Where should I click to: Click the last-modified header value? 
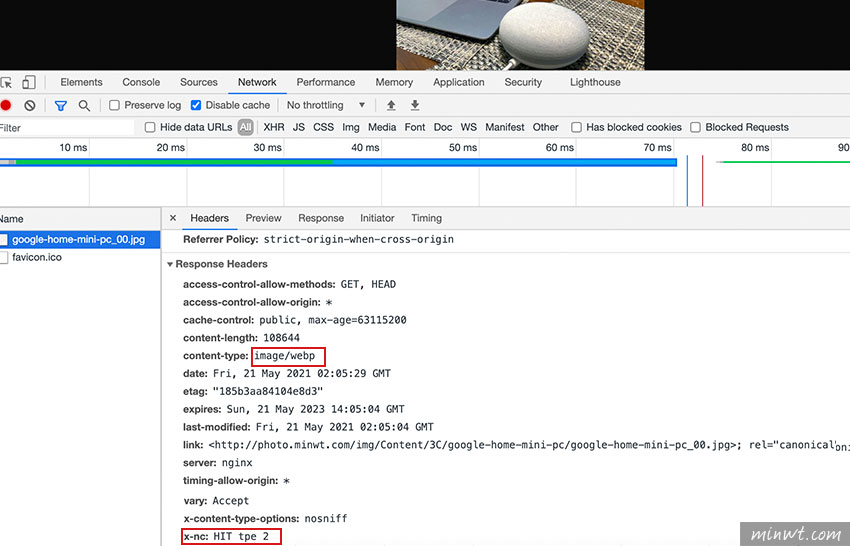[345, 427]
